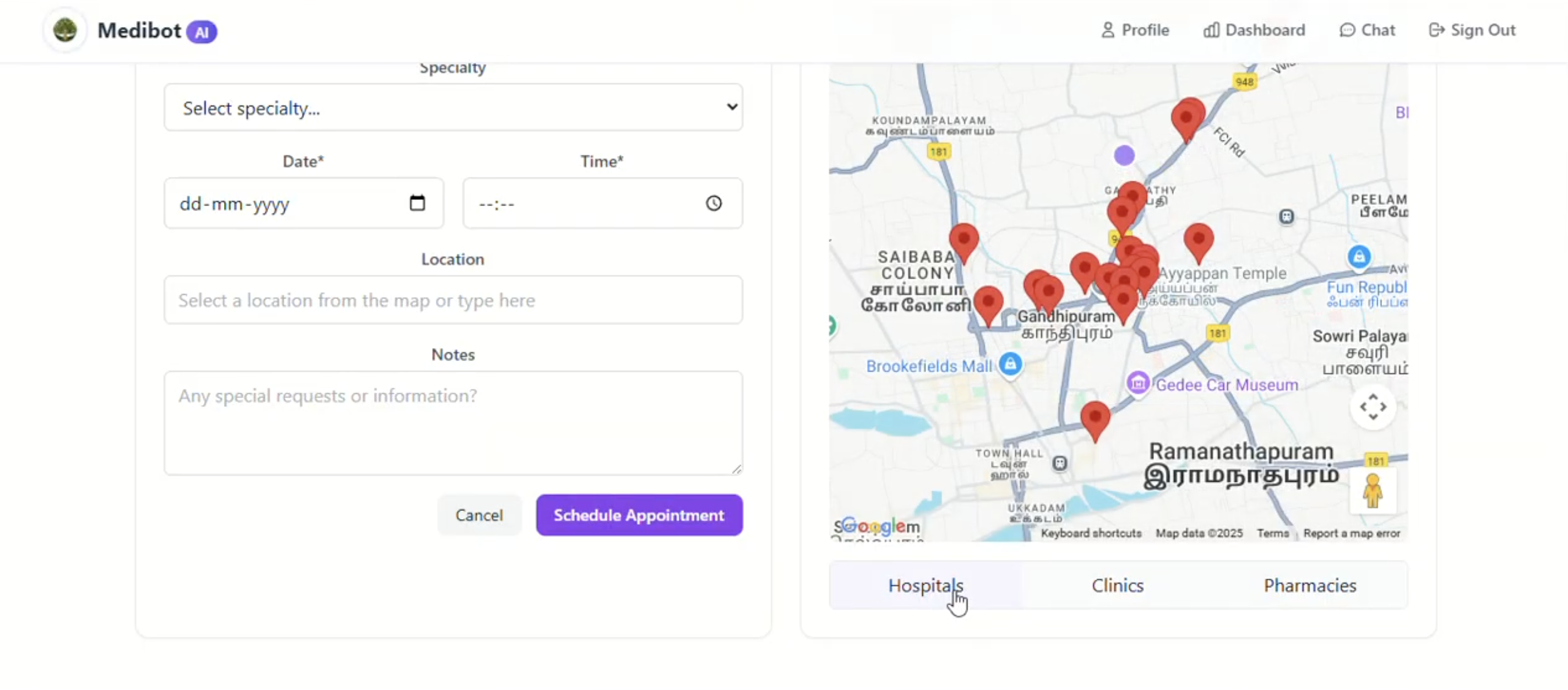Click the Date input field
Viewport: 1568px width, 690px height.
(303, 203)
